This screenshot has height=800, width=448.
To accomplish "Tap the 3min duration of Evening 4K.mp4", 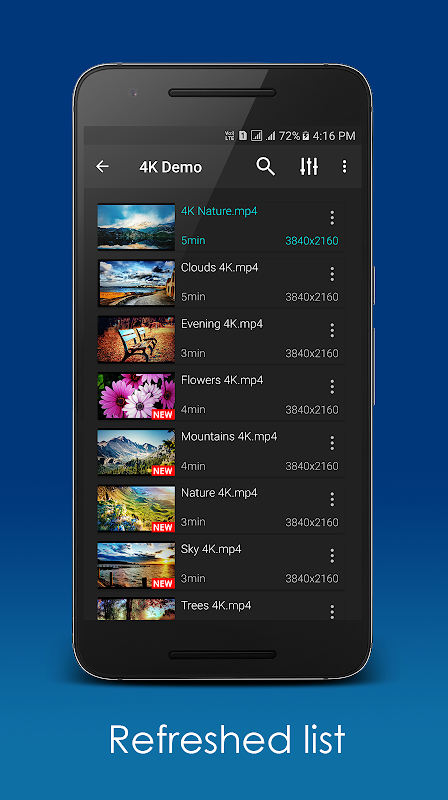I will tap(193, 353).
